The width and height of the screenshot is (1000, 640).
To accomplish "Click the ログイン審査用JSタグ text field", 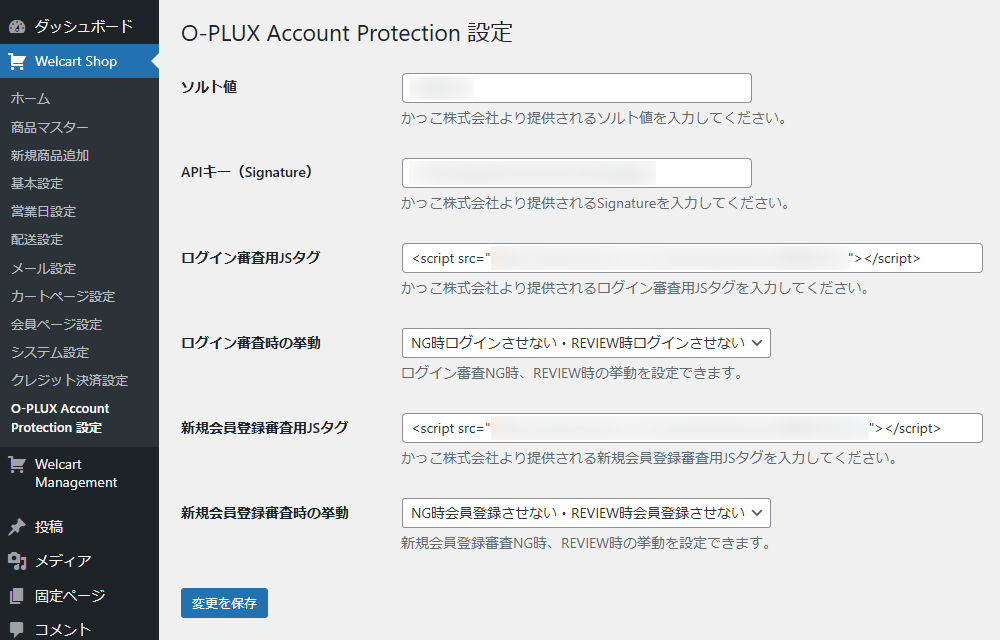I will (692, 258).
